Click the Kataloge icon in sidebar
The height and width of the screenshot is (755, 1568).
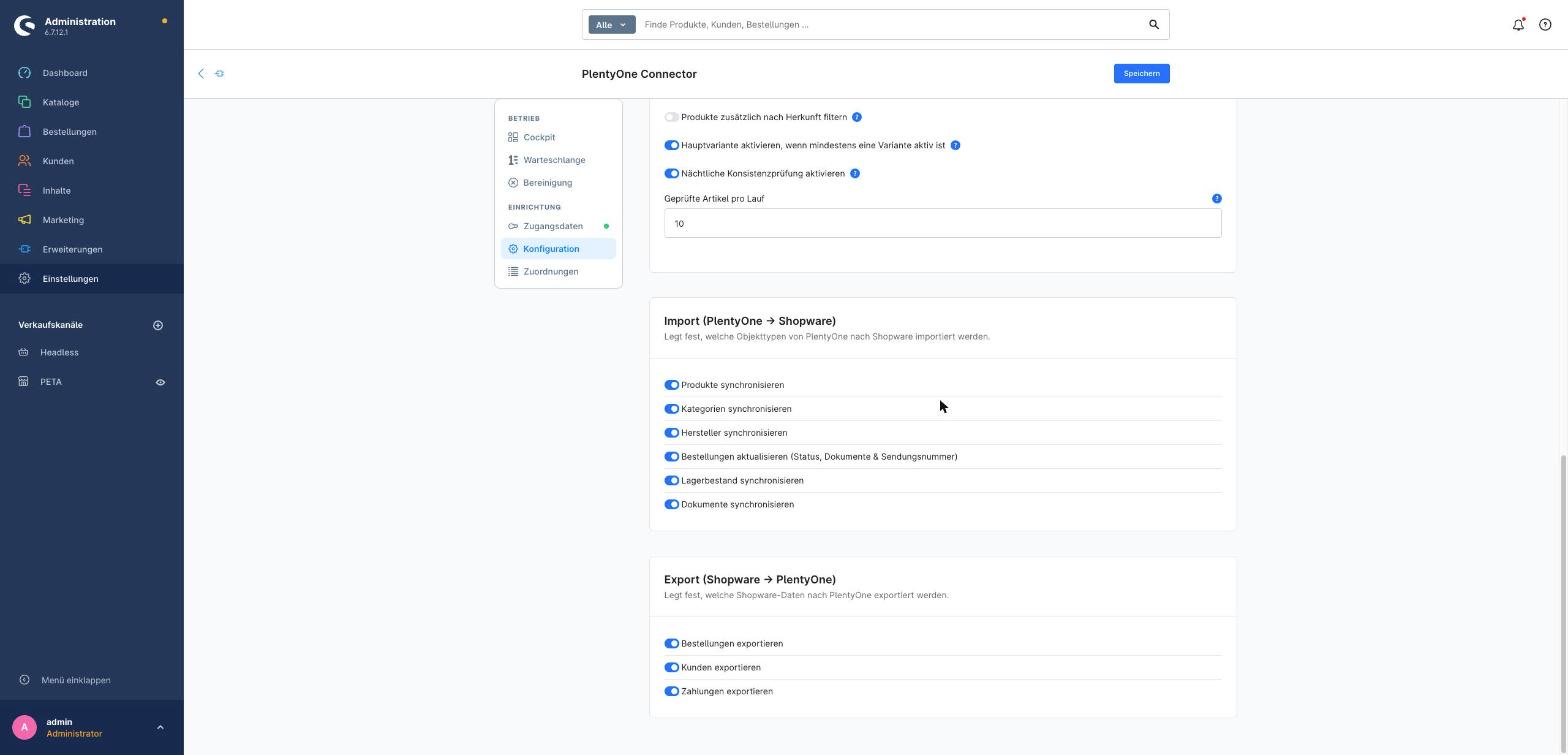[25, 102]
